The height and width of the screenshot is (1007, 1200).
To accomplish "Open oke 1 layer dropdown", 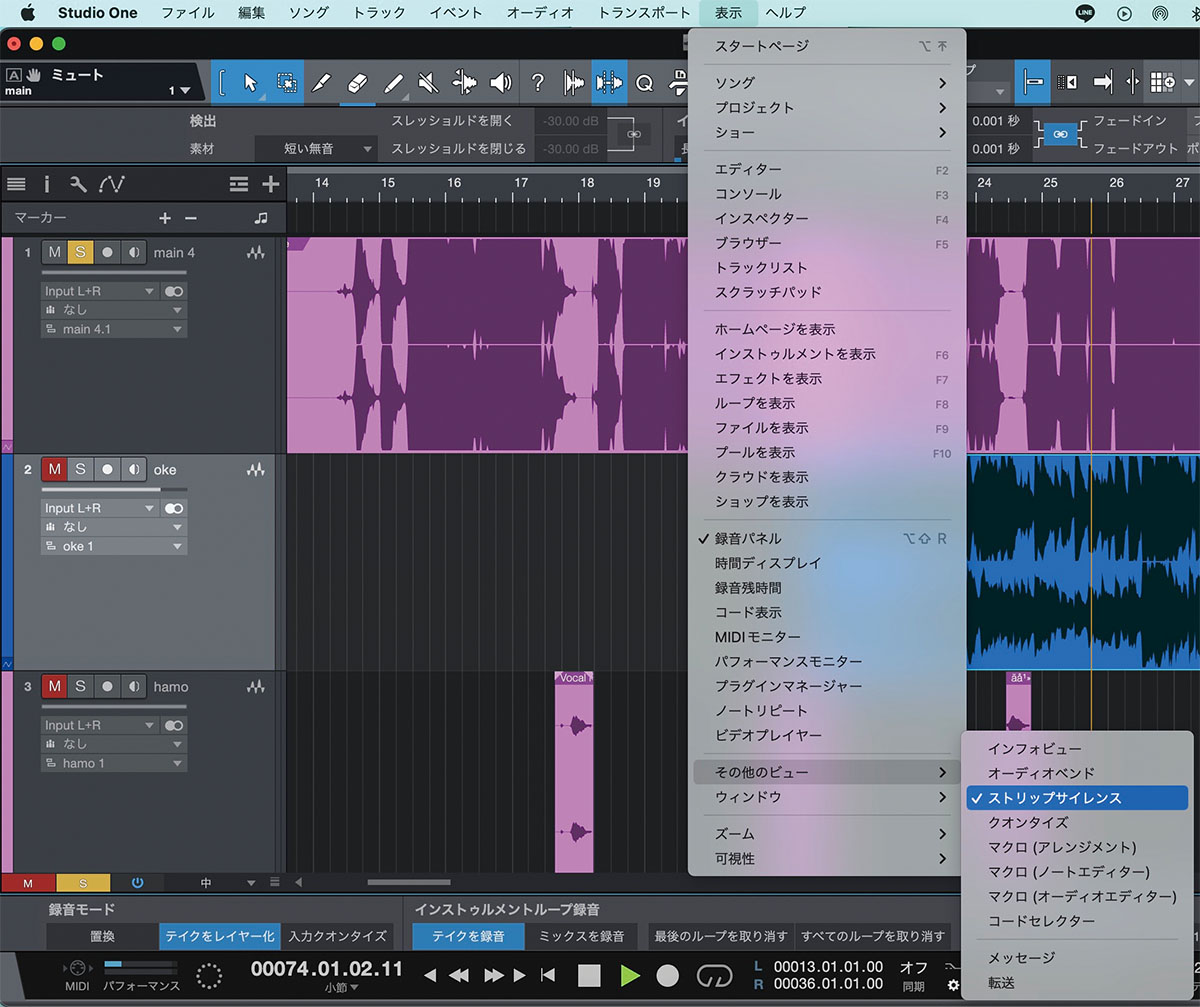I will coord(114,546).
